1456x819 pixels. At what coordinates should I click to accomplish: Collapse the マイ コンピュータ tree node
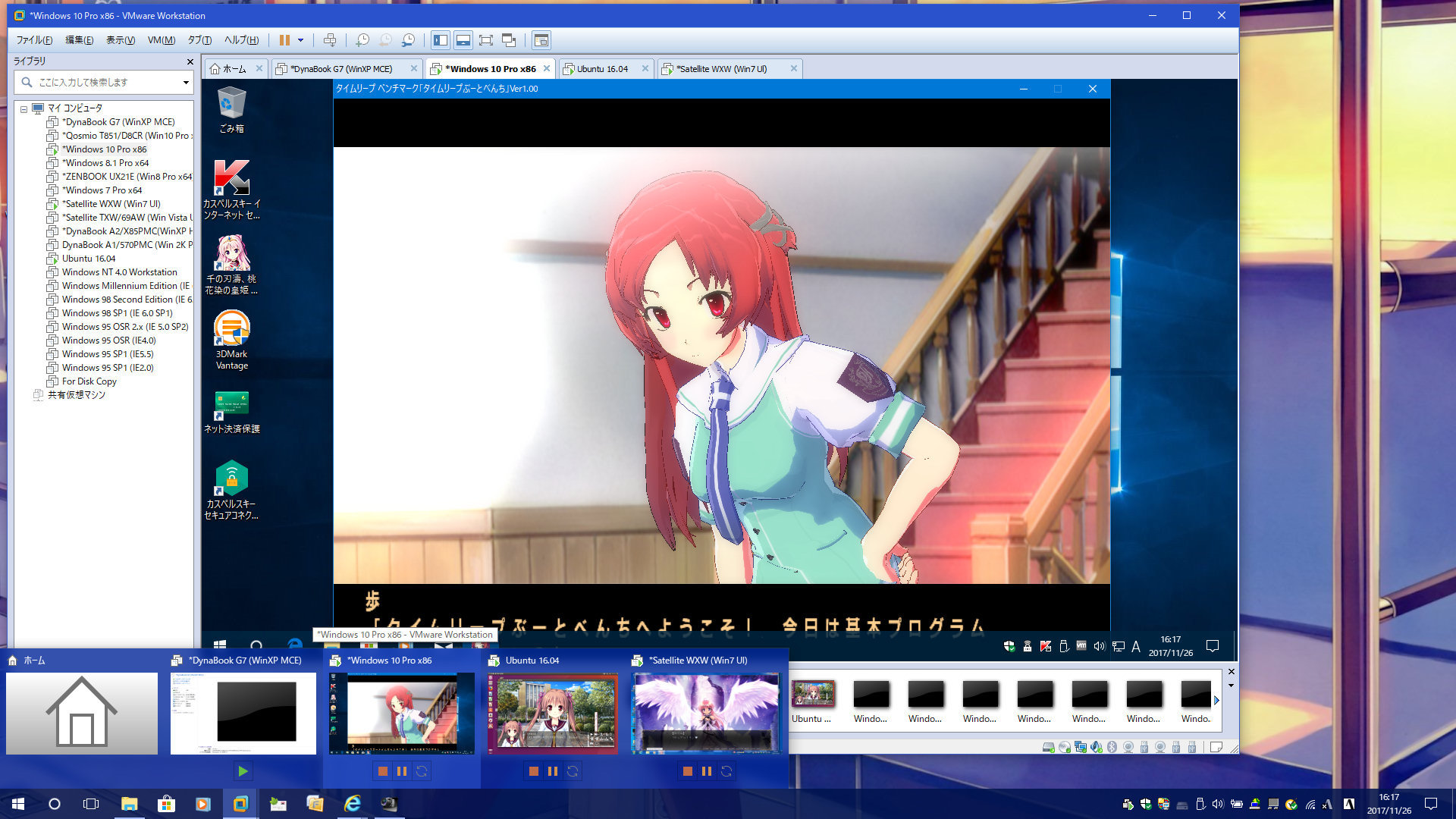click(x=24, y=108)
